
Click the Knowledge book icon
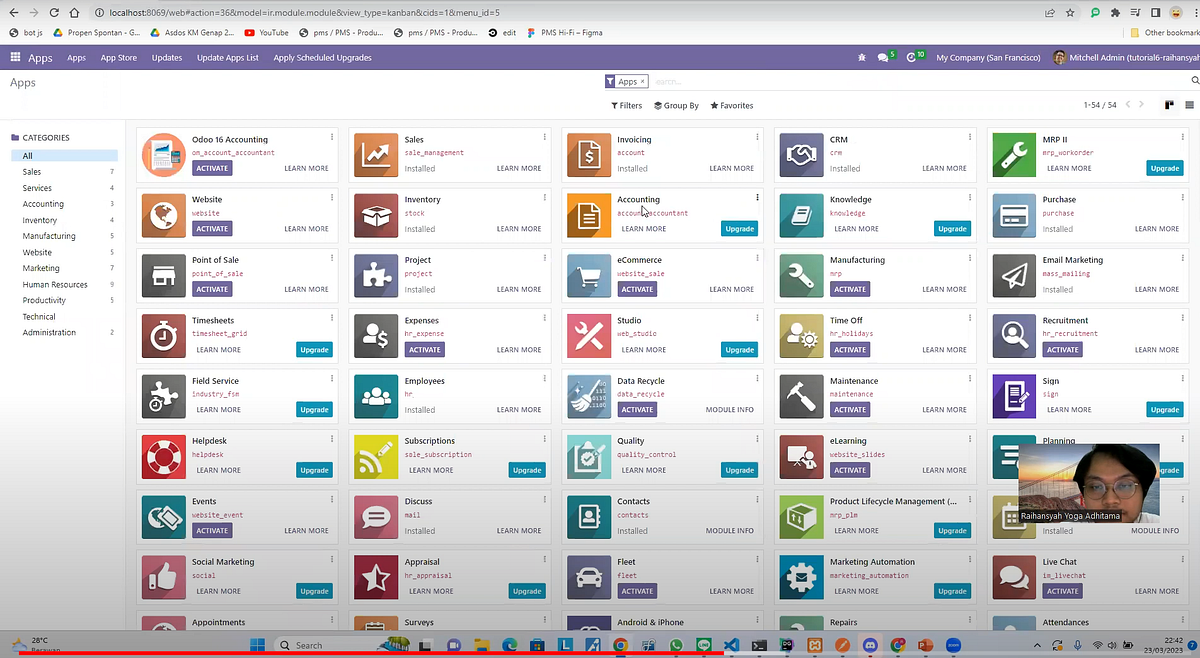tap(801, 215)
